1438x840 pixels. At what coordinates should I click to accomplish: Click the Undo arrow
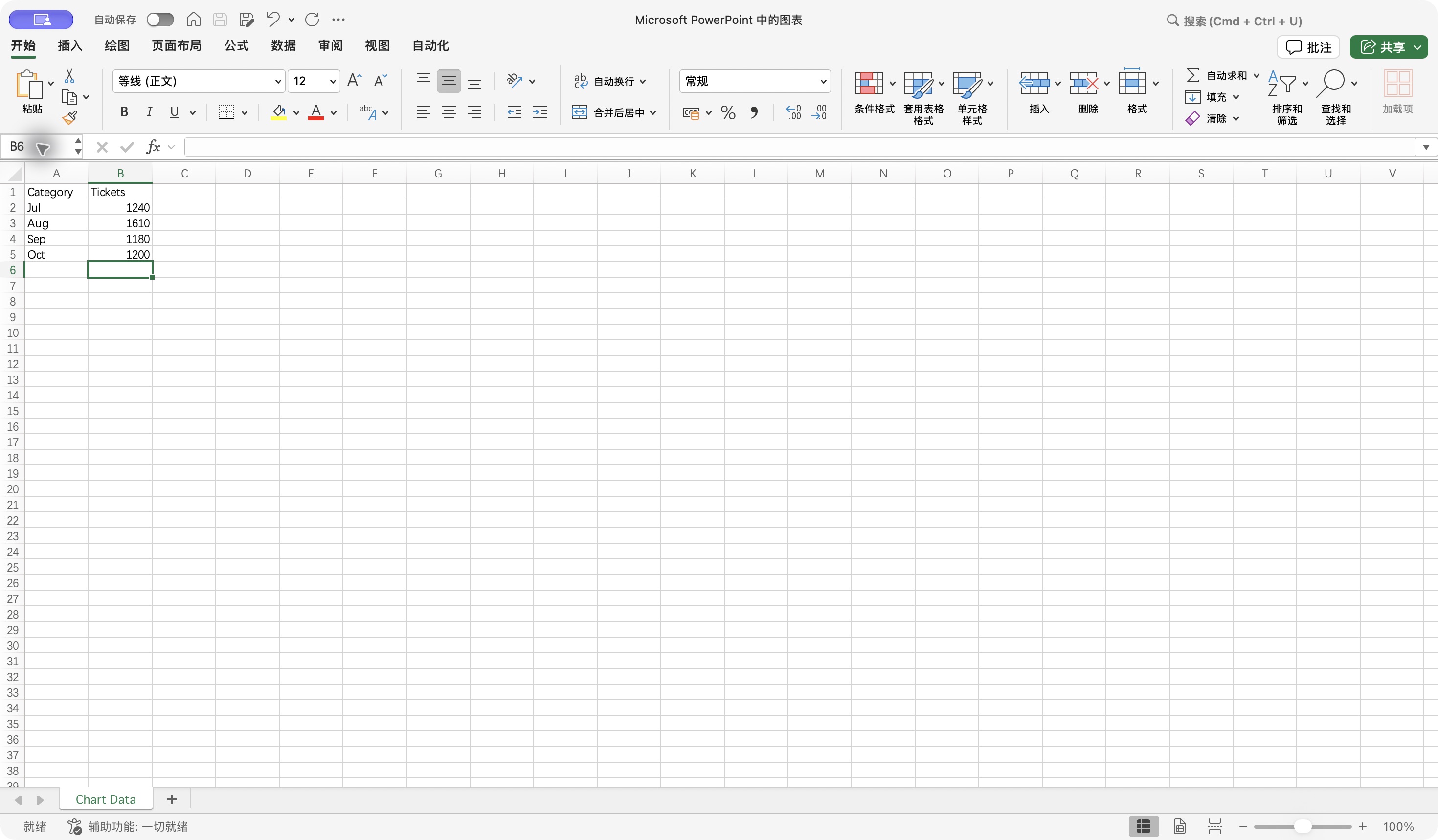[x=273, y=20]
